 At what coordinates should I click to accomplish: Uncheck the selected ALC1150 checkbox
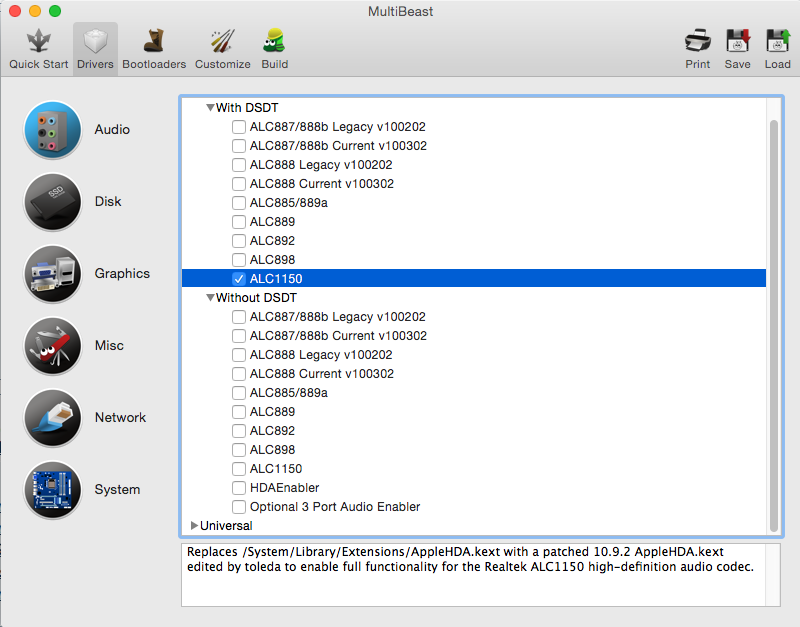pyautogui.click(x=239, y=279)
